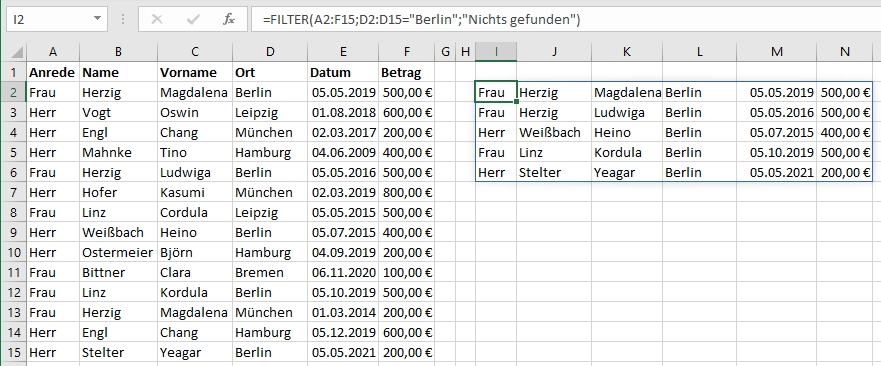
Task: Click the filtered result cell 05.07.2015
Action: tap(776, 133)
